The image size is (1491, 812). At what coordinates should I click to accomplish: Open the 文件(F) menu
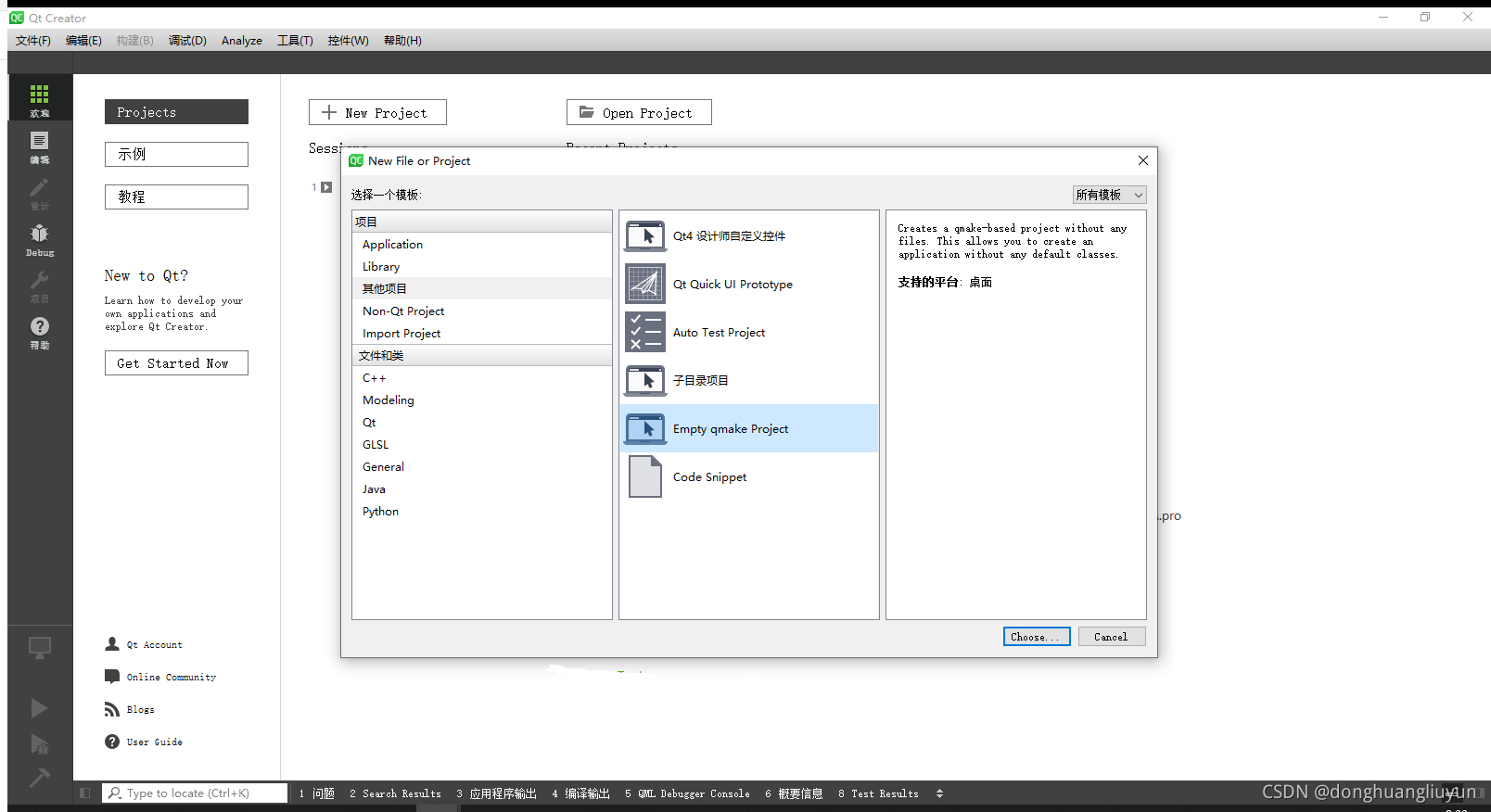(x=33, y=41)
